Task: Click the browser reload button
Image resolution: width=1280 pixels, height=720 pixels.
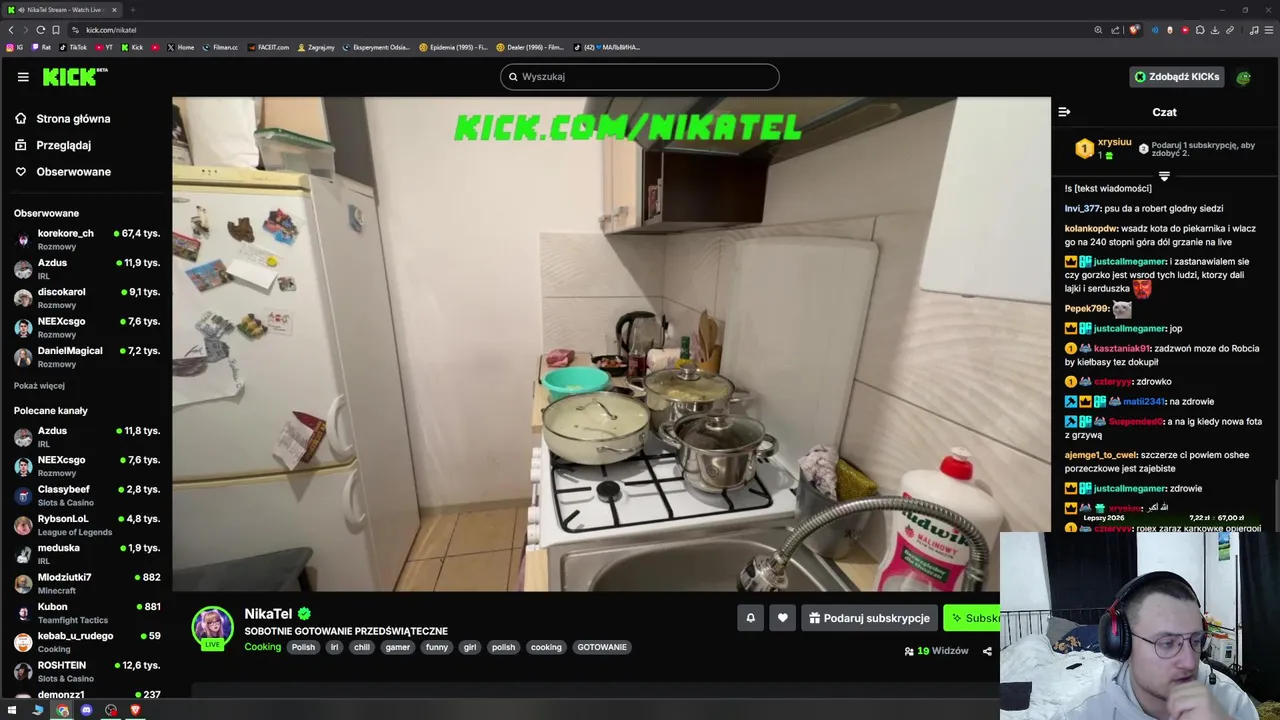Action: point(40,30)
